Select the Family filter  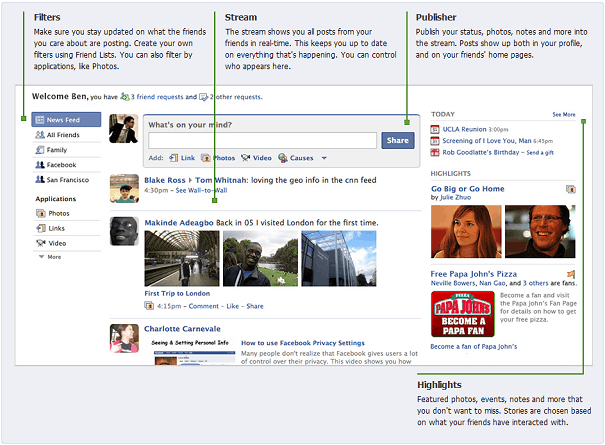(x=66, y=150)
